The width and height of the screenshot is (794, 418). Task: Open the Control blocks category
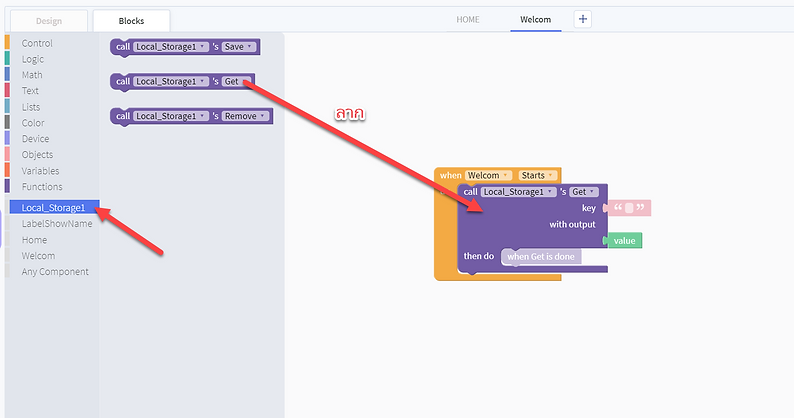(x=37, y=43)
